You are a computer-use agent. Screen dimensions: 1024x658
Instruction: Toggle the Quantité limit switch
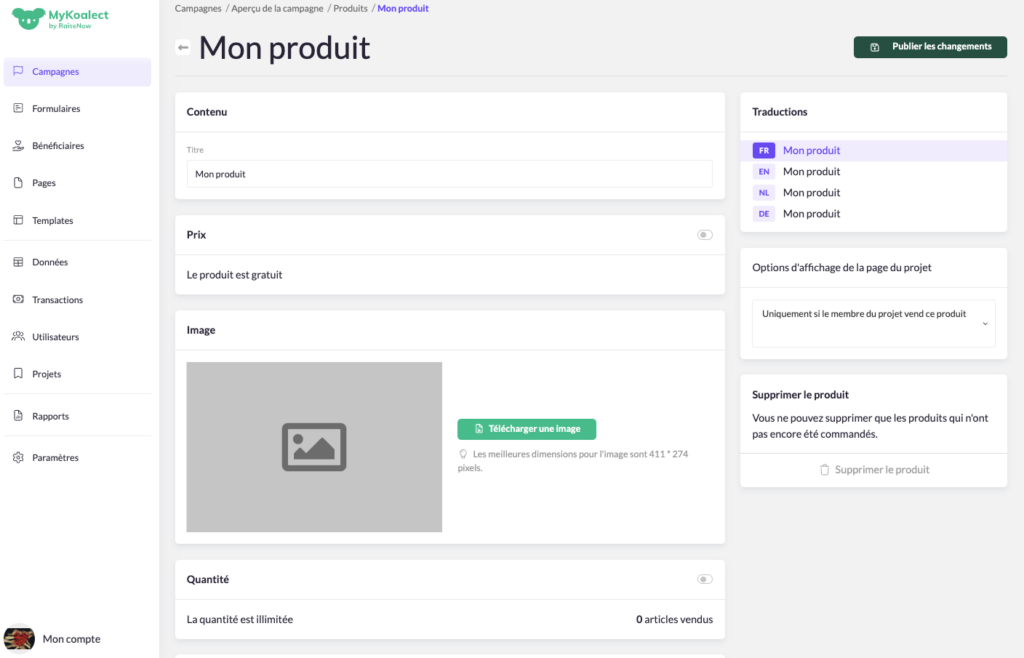click(705, 579)
